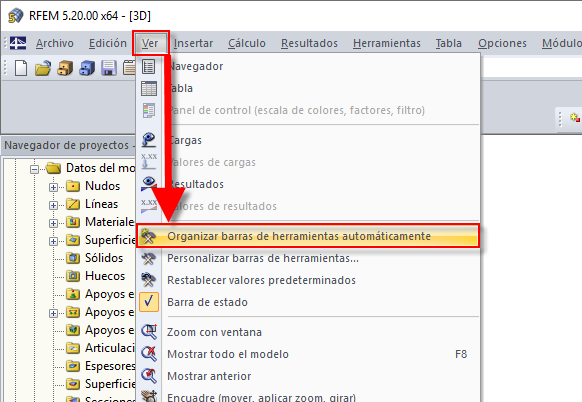
Task: Click the Ver menu
Action: 150,43
